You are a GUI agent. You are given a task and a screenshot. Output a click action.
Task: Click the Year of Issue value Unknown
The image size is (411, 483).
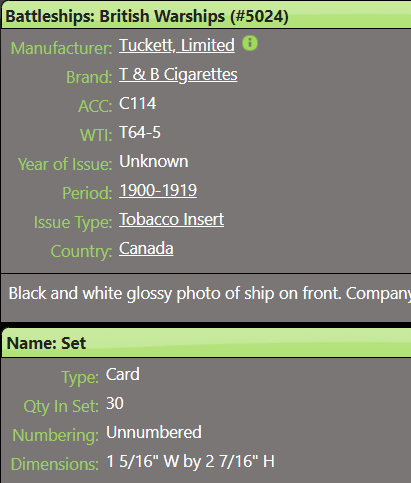[x=154, y=162]
